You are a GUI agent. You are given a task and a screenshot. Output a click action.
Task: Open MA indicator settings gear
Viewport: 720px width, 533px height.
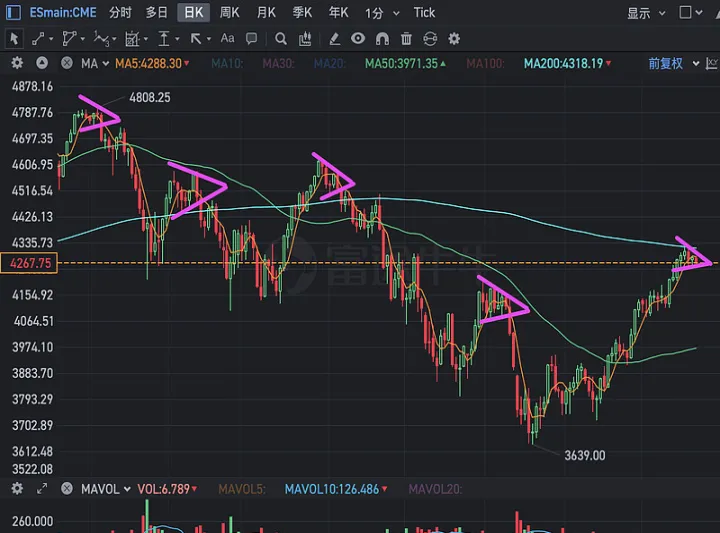point(17,63)
